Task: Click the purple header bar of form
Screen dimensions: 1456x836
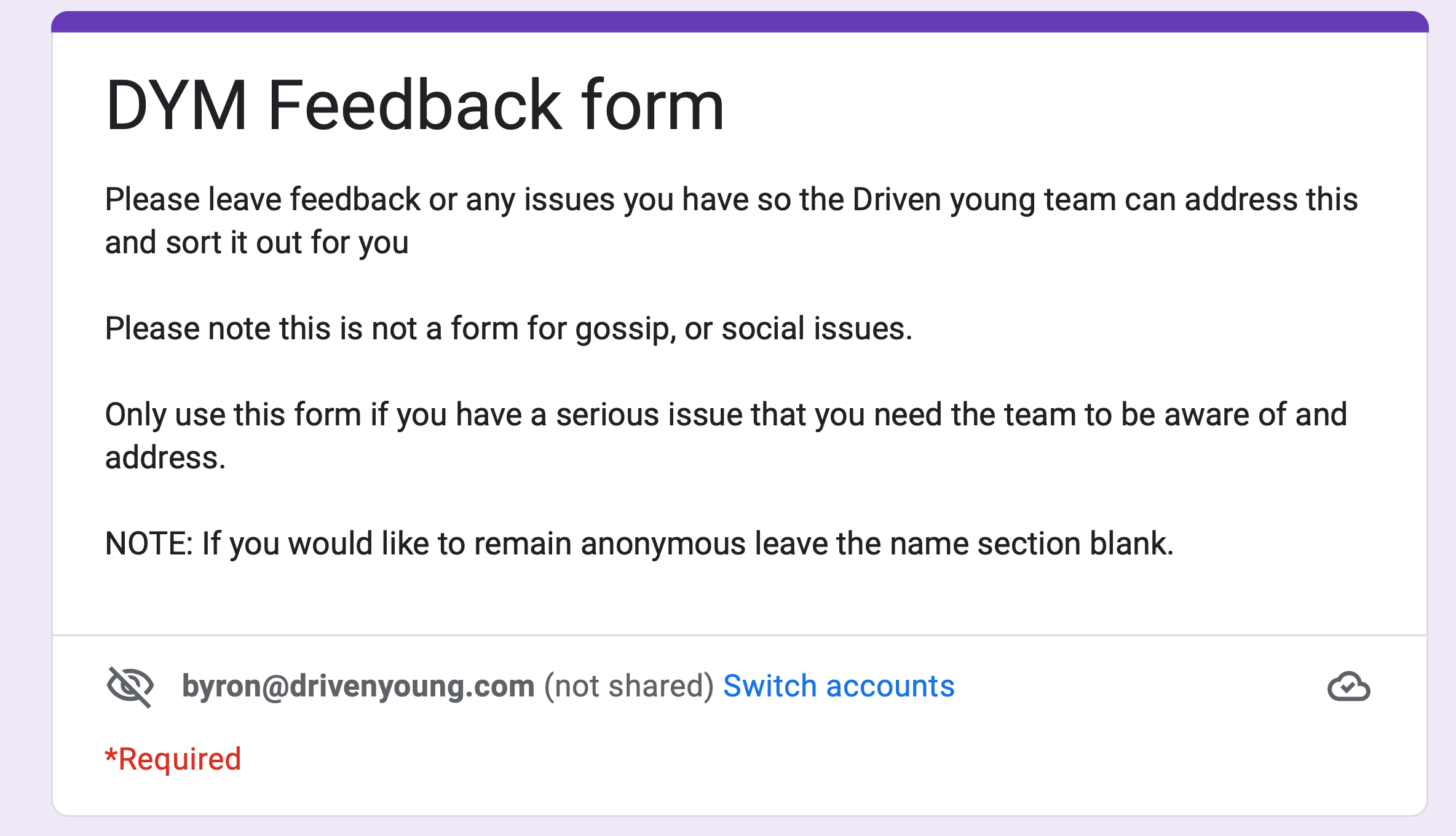Action: pyautogui.click(x=740, y=22)
